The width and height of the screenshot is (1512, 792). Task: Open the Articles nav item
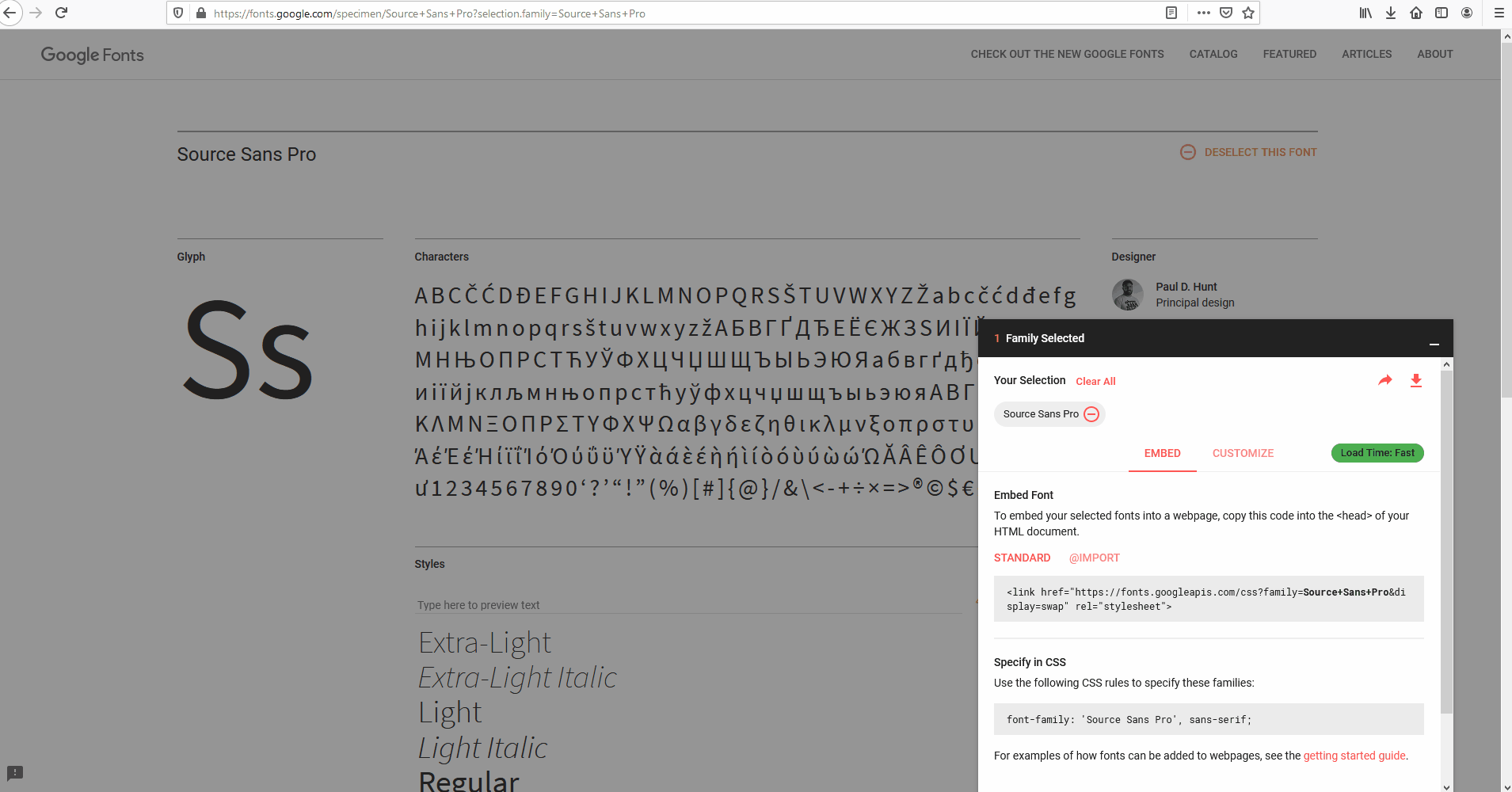point(1366,54)
